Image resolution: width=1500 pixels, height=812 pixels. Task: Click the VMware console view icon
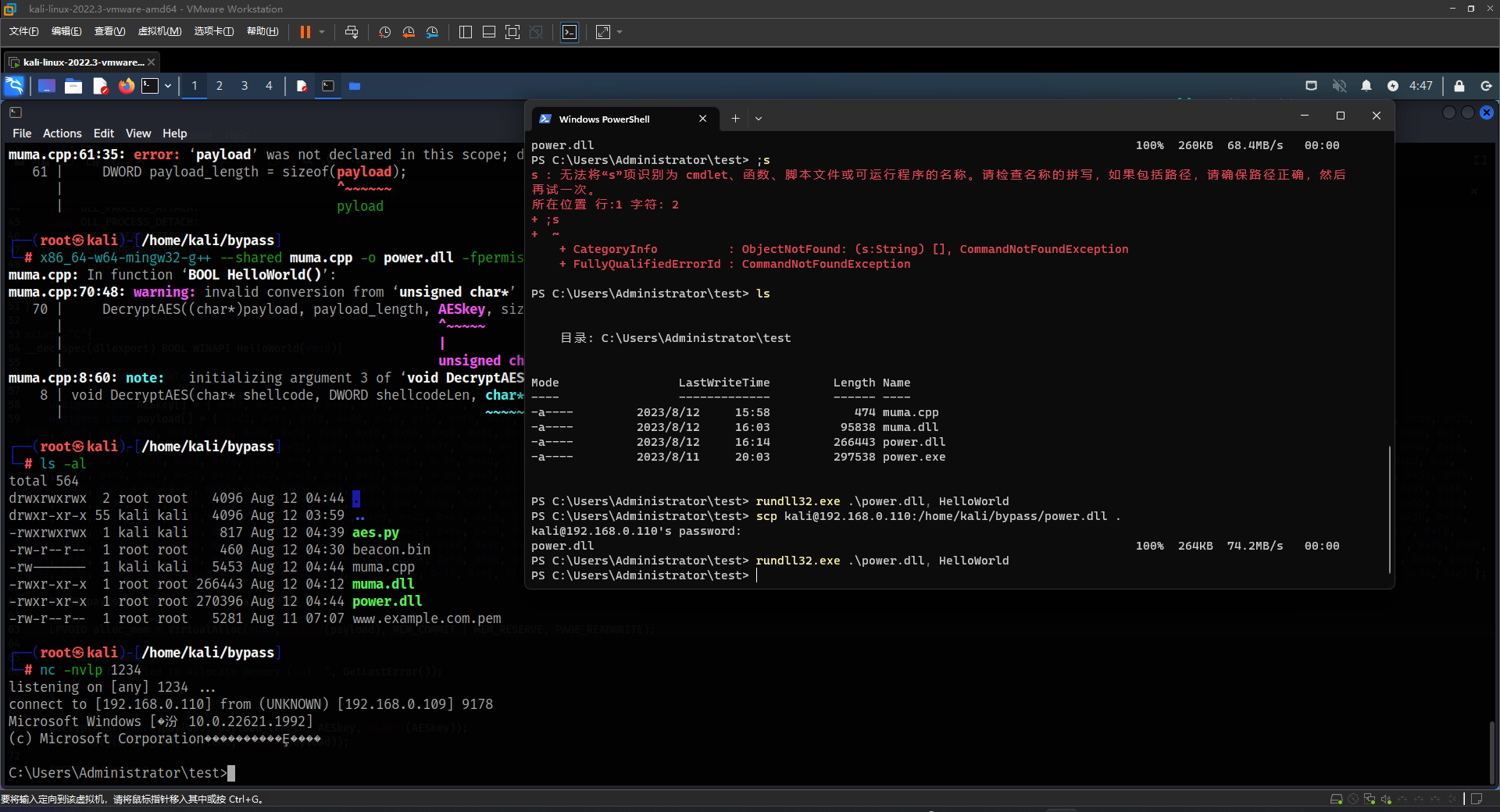[x=570, y=32]
